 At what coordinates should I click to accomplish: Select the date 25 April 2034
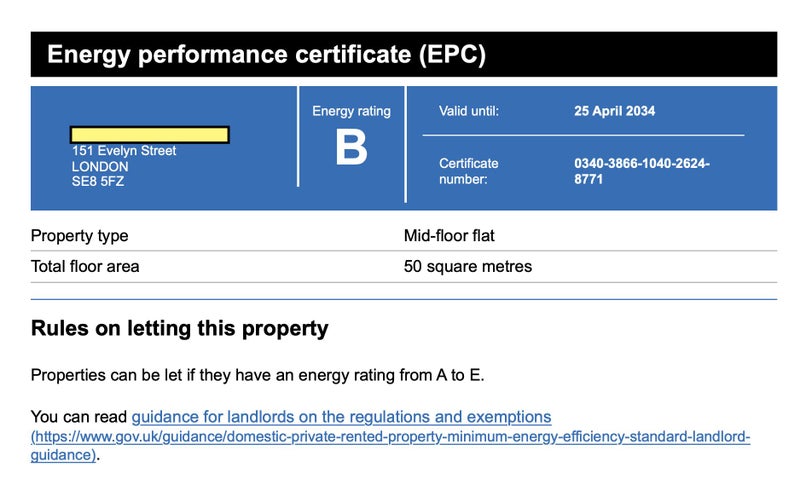pos(615,111)
